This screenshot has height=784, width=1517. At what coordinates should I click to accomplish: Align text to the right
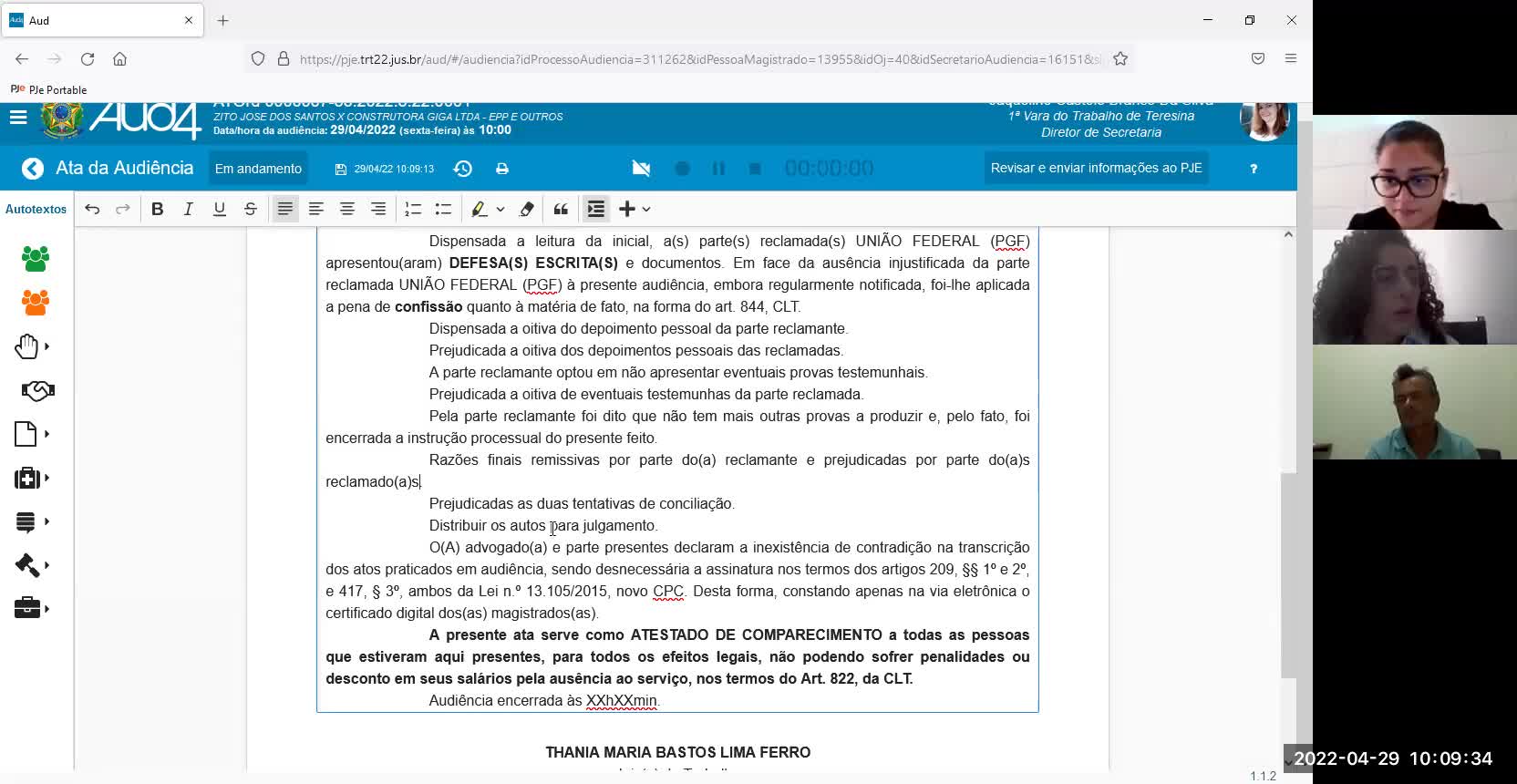coord(378,209)
